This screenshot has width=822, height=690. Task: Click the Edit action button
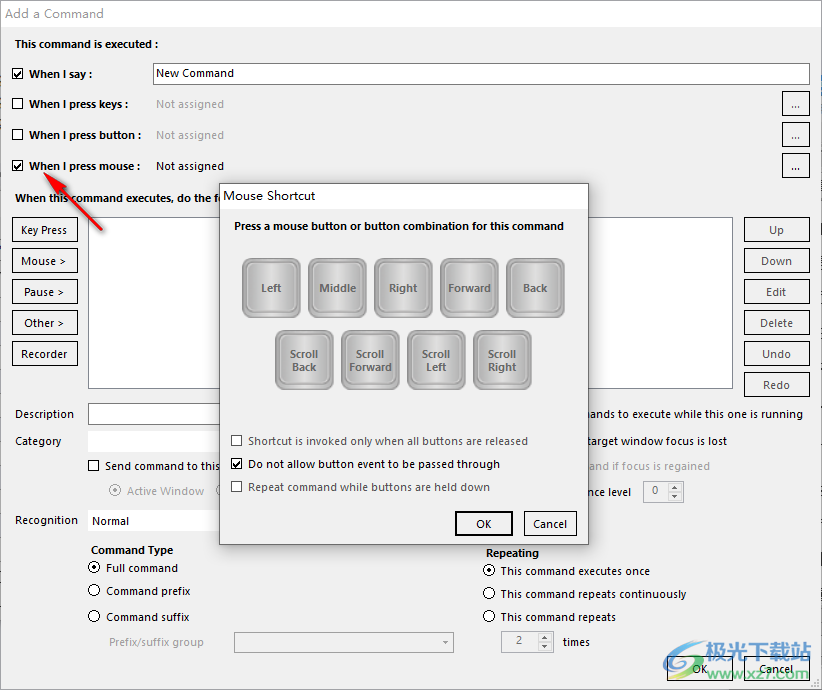tap(776, 292)
